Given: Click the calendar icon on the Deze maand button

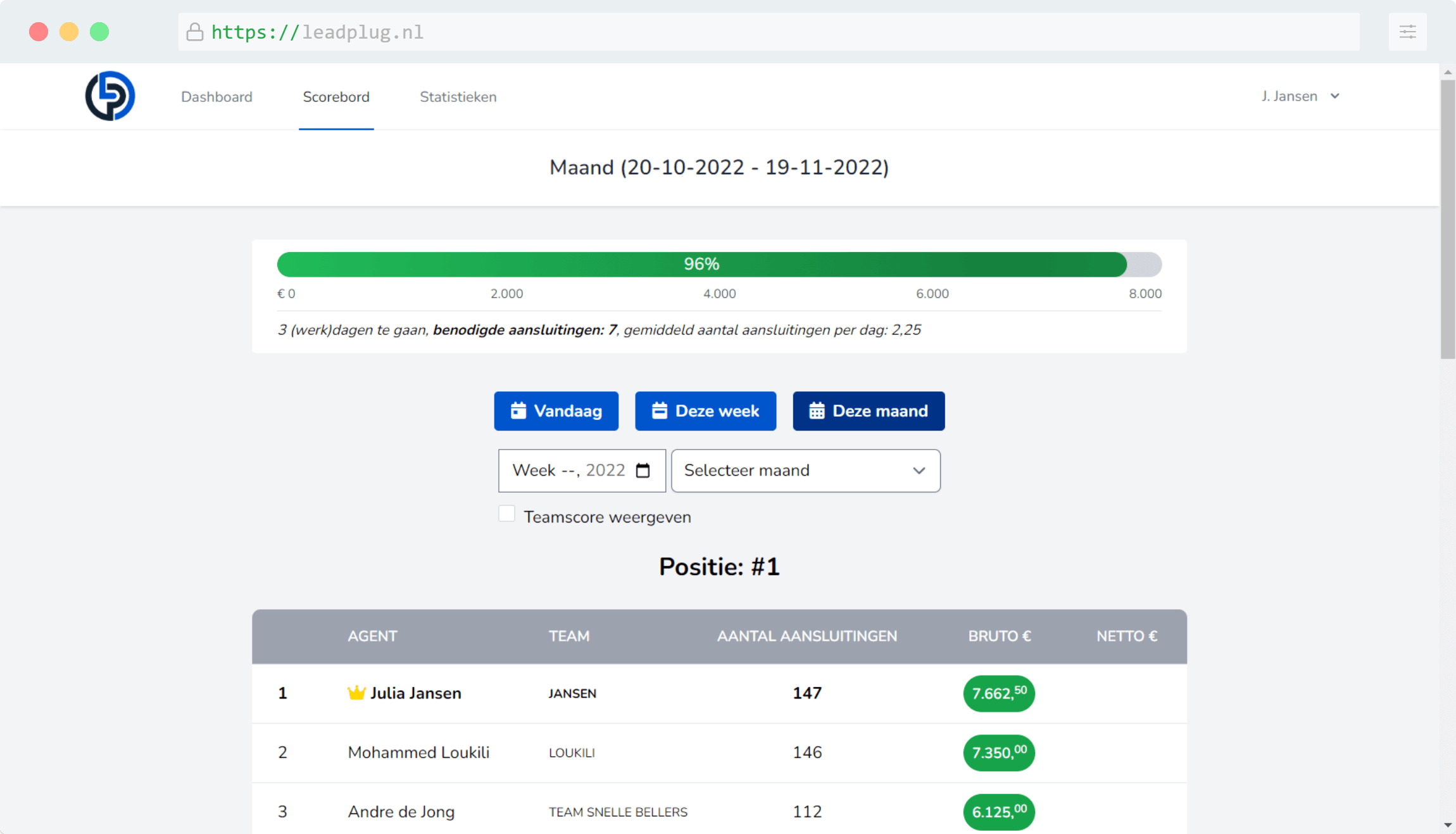Looking at the screenshot, I should (x=815, y=410).
